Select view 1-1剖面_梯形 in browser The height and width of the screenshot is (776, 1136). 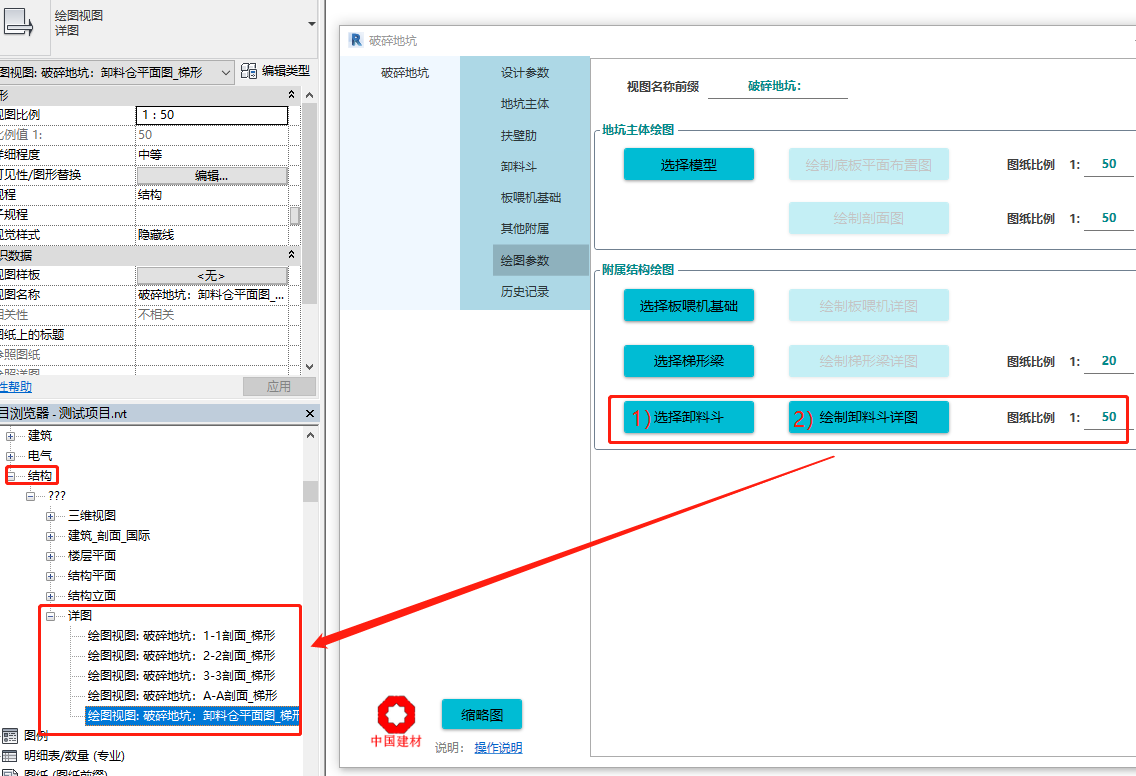pos(181,635)
